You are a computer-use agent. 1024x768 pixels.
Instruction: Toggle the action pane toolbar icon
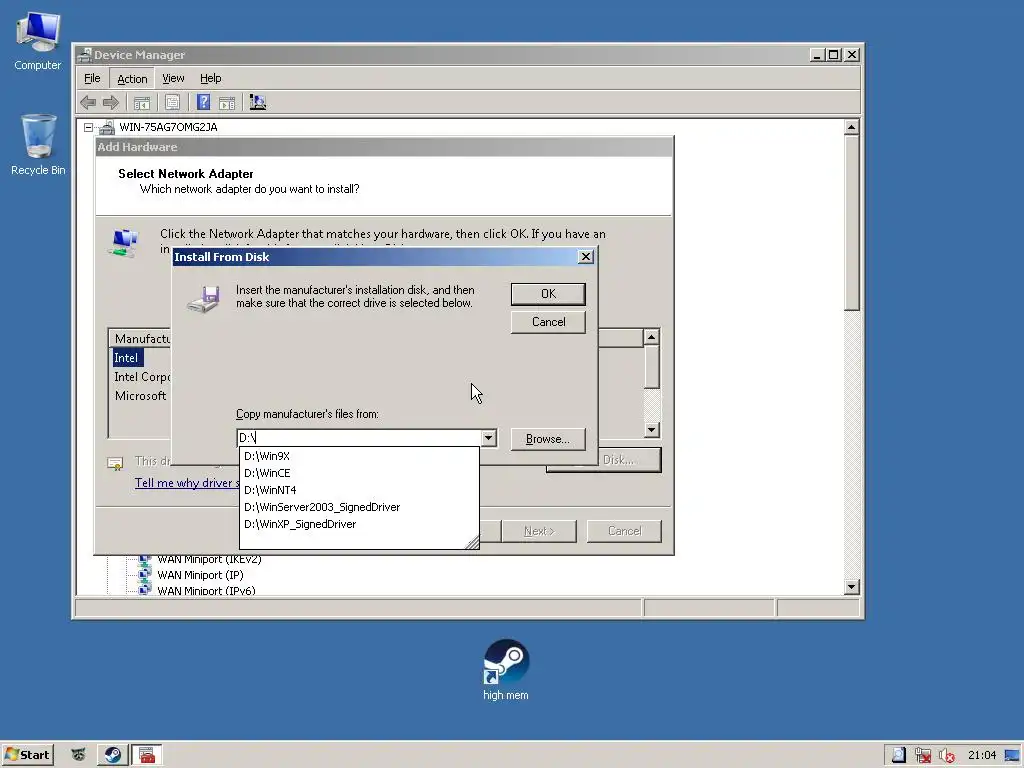click(x=227, y=103)
